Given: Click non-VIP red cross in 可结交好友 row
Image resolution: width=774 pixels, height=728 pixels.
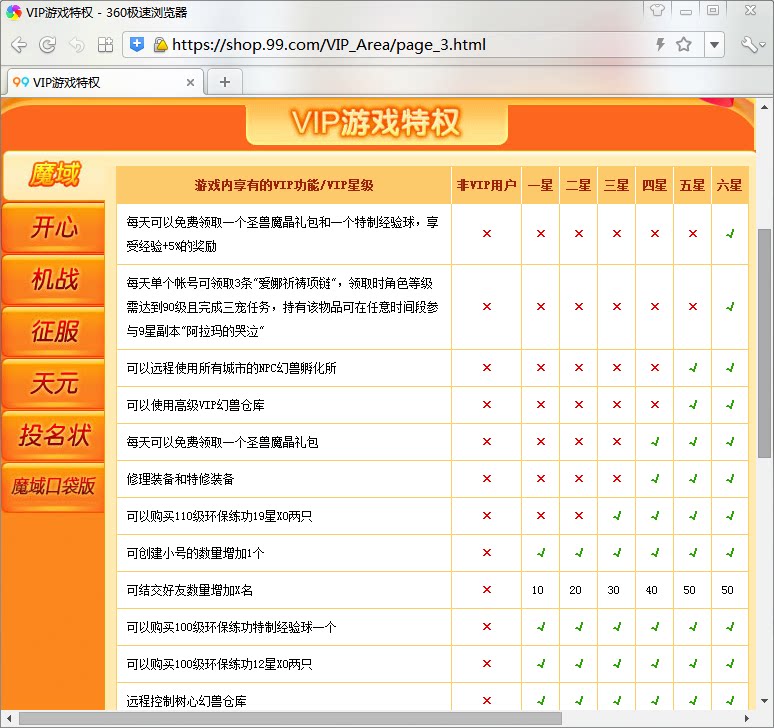Looking at the screenshot, I should [487, 589].
